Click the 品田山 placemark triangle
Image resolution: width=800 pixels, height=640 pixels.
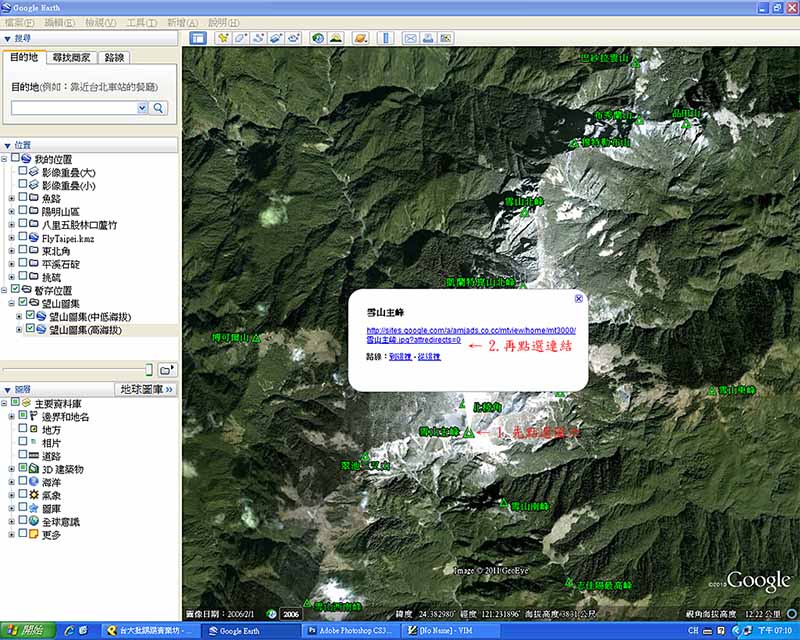687,124
